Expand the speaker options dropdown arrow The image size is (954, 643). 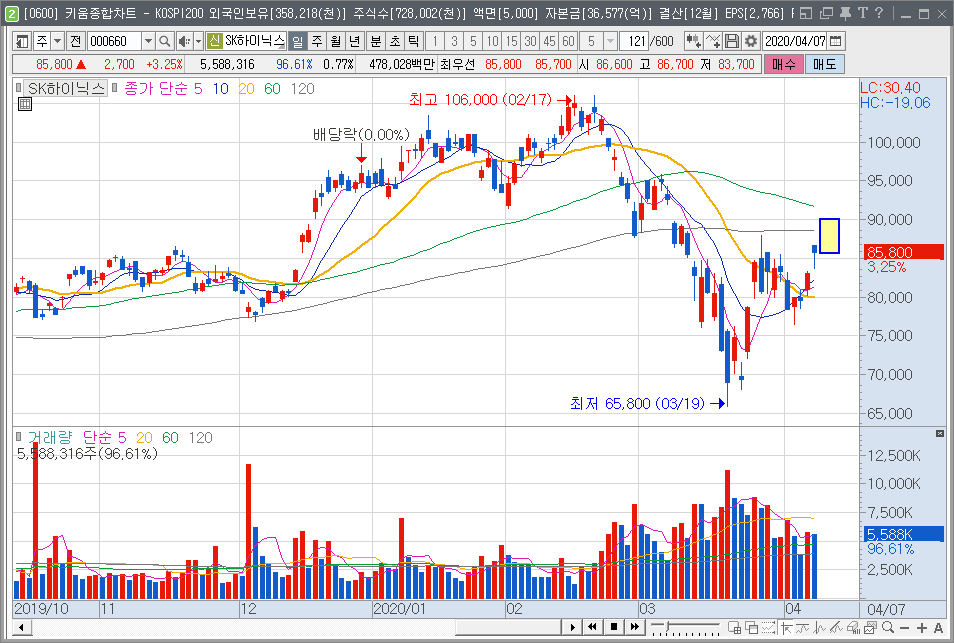[x=198, y=41]
